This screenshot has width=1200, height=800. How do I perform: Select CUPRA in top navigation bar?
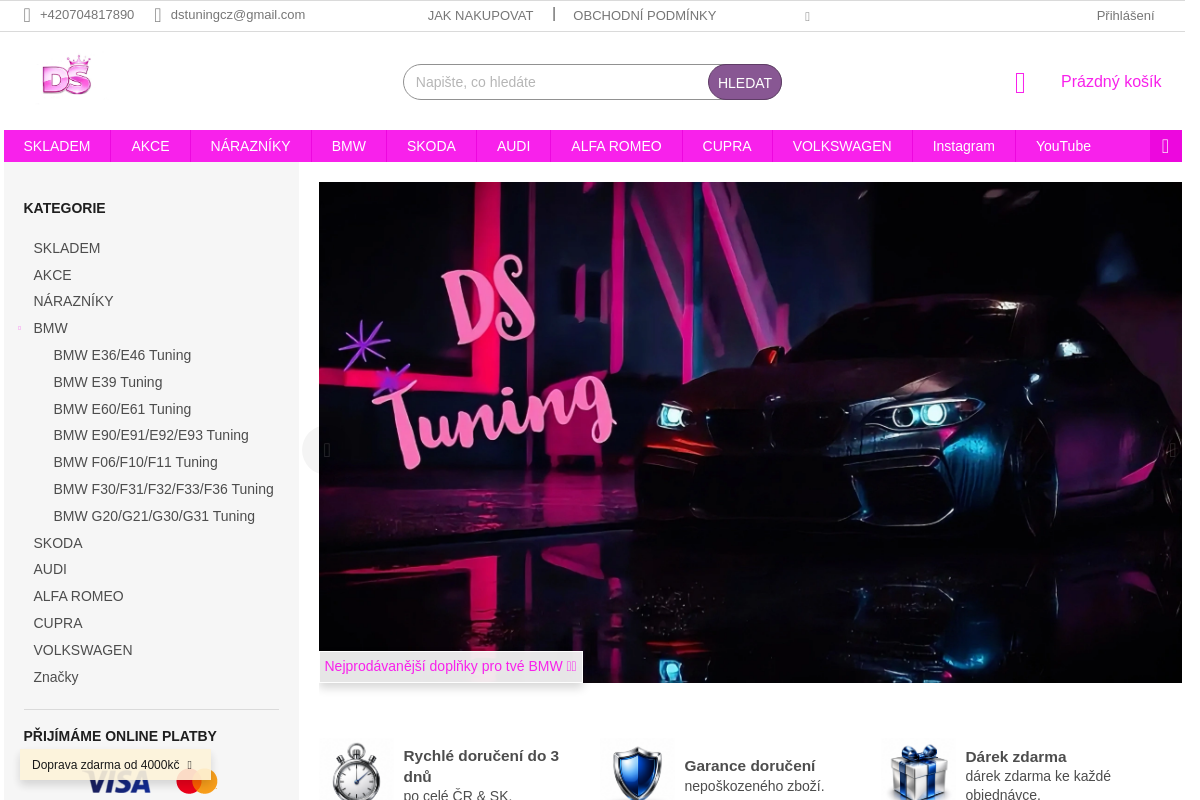coord(727,146)
